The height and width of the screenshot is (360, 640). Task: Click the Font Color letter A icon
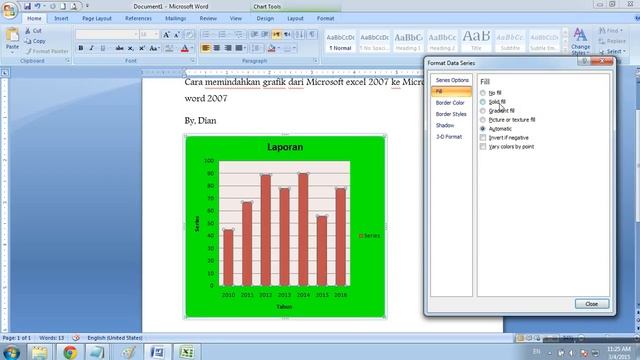pos(184,48)
